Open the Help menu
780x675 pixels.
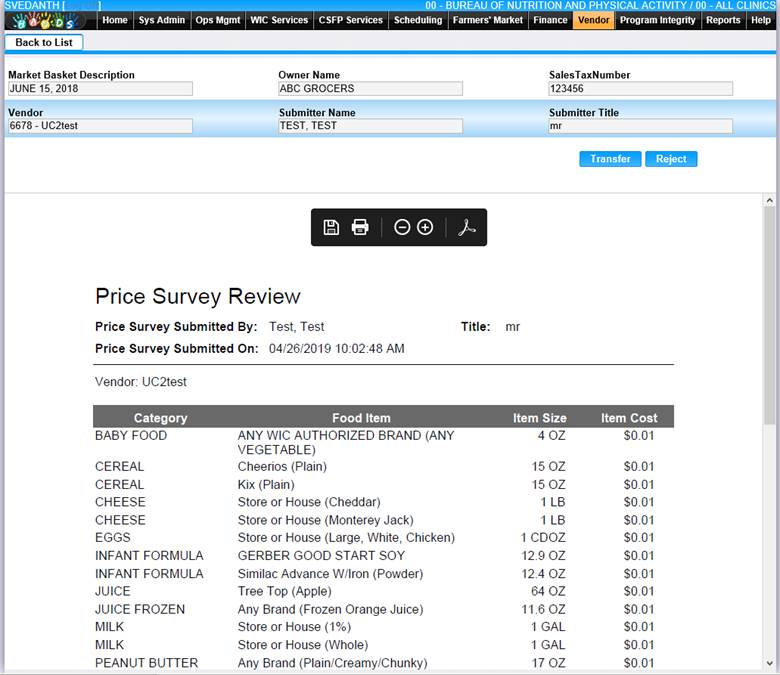coord(761,20)
